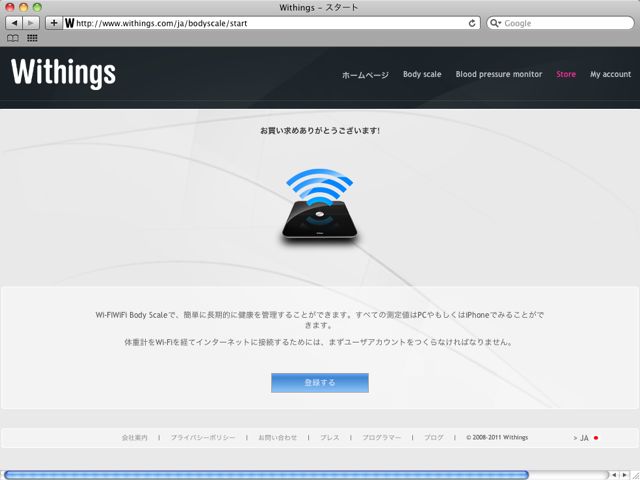Open ブログ footer link
The width and height of the screenshot is (640, 480).
point(433,438)
